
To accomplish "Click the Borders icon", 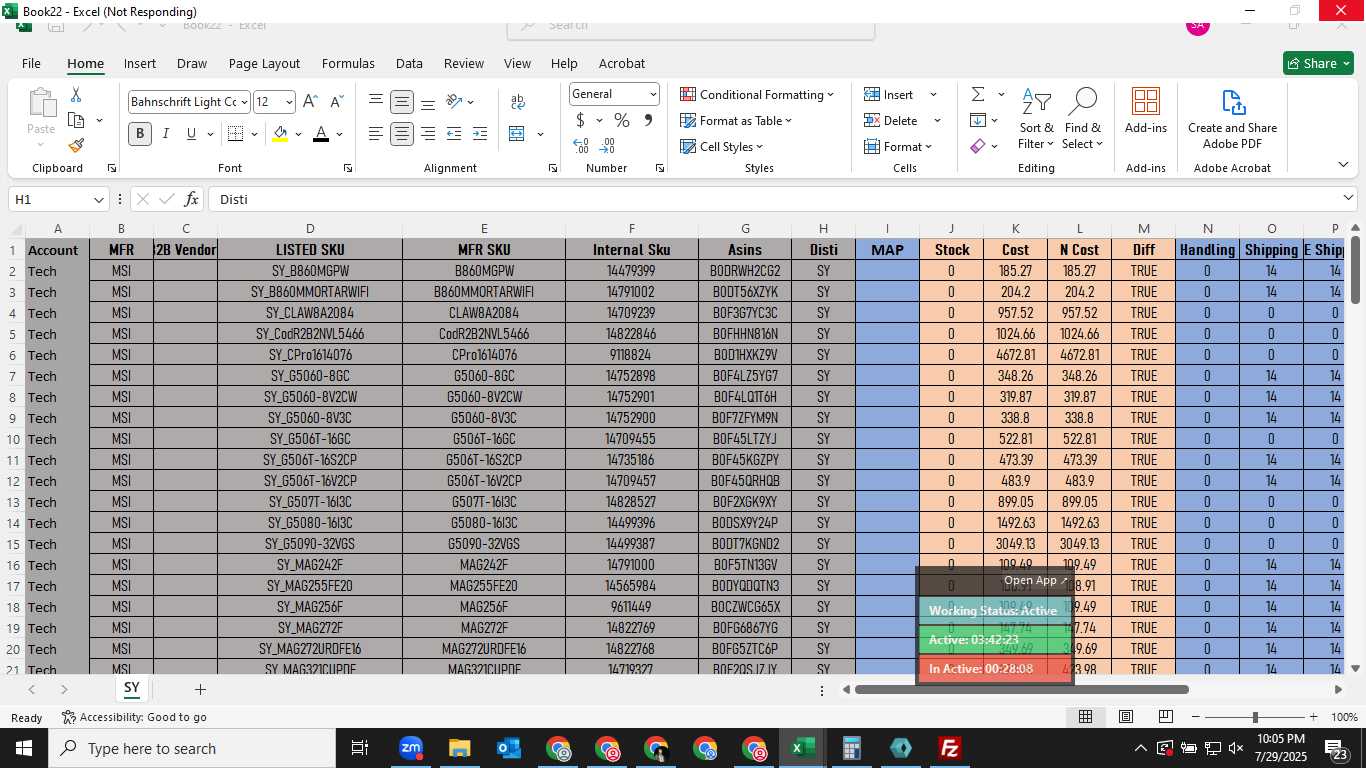I will pyautogui.click(x=235, y=133).
